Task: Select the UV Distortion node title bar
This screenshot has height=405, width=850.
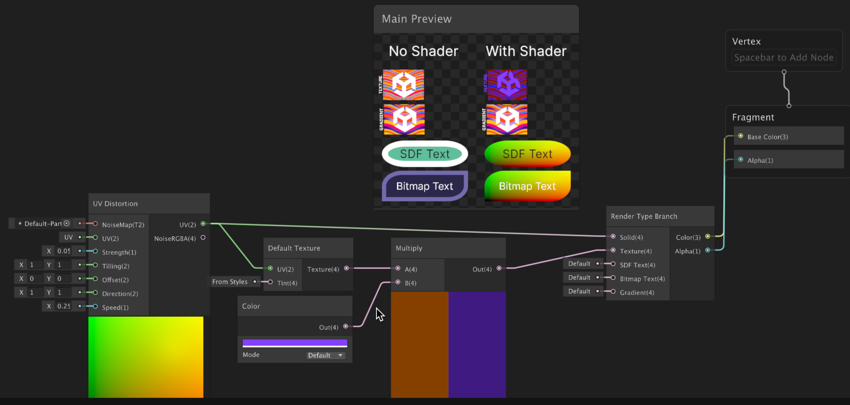Action: [x=149, y=204]
